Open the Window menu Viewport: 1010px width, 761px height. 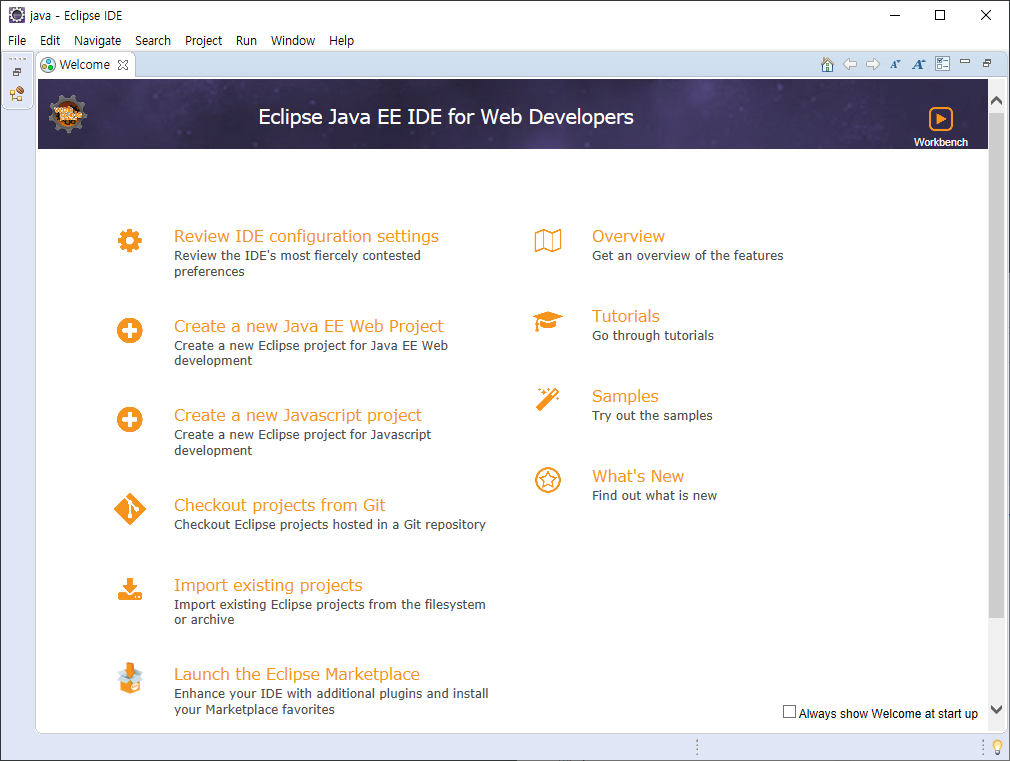(292, 41)
